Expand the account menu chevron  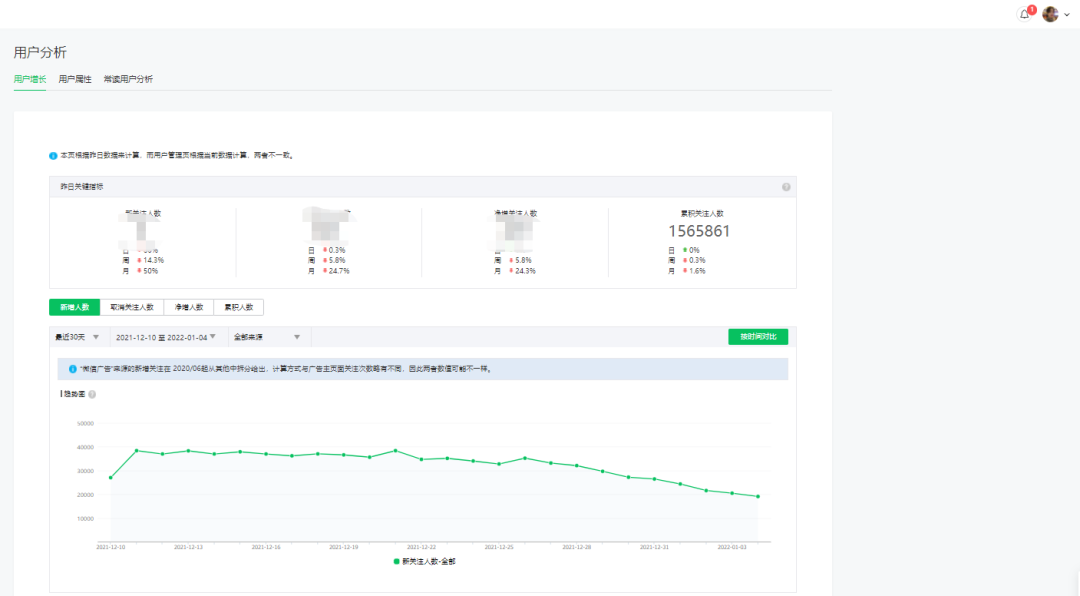1065,15
